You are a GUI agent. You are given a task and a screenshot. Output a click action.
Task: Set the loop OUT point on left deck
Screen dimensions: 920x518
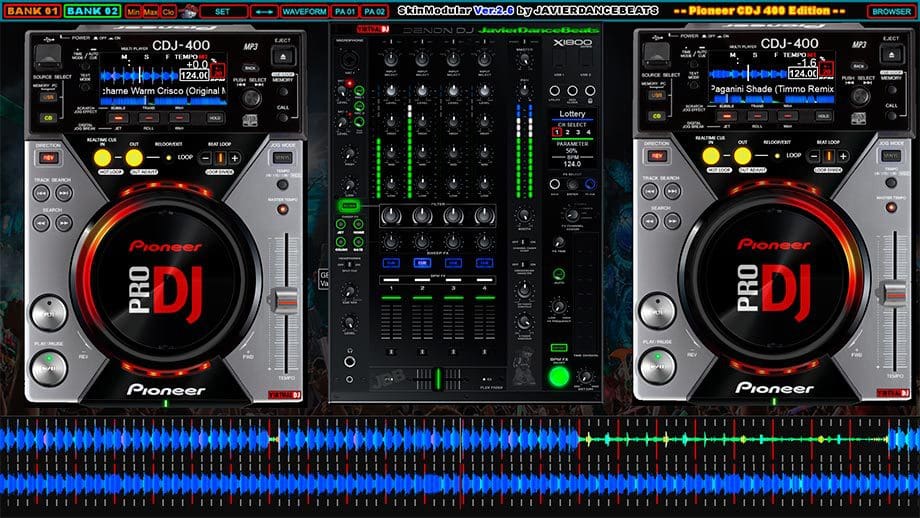point(134,158)
